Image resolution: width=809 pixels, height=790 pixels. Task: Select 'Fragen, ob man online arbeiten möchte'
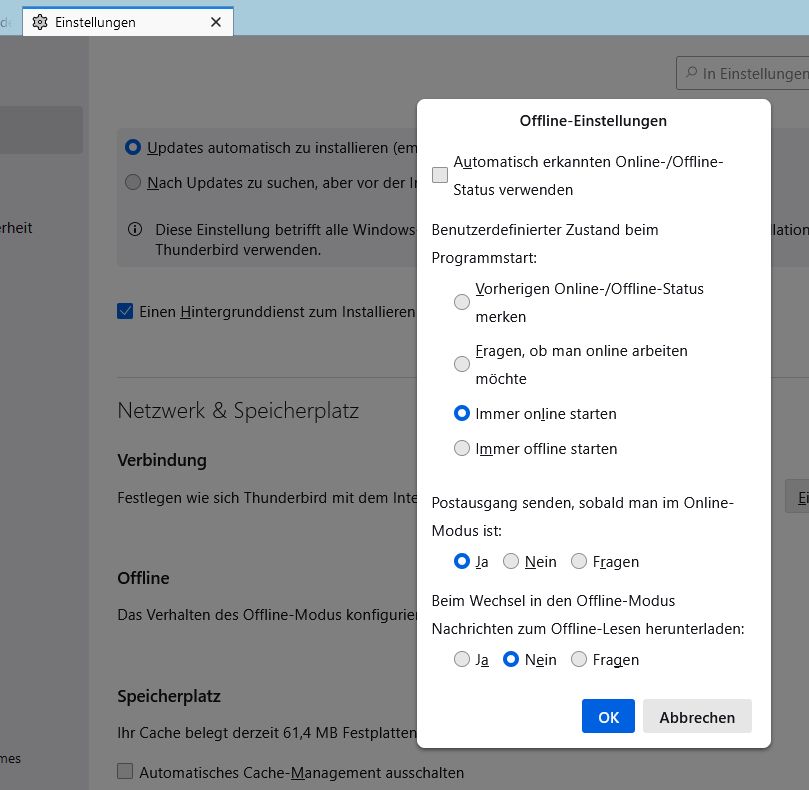coord(462,364)
